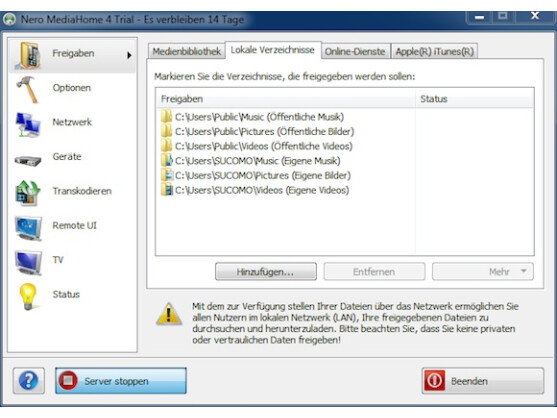Click the red stop icon on Server stoppen
557x418 pixels.
[68, 380]
